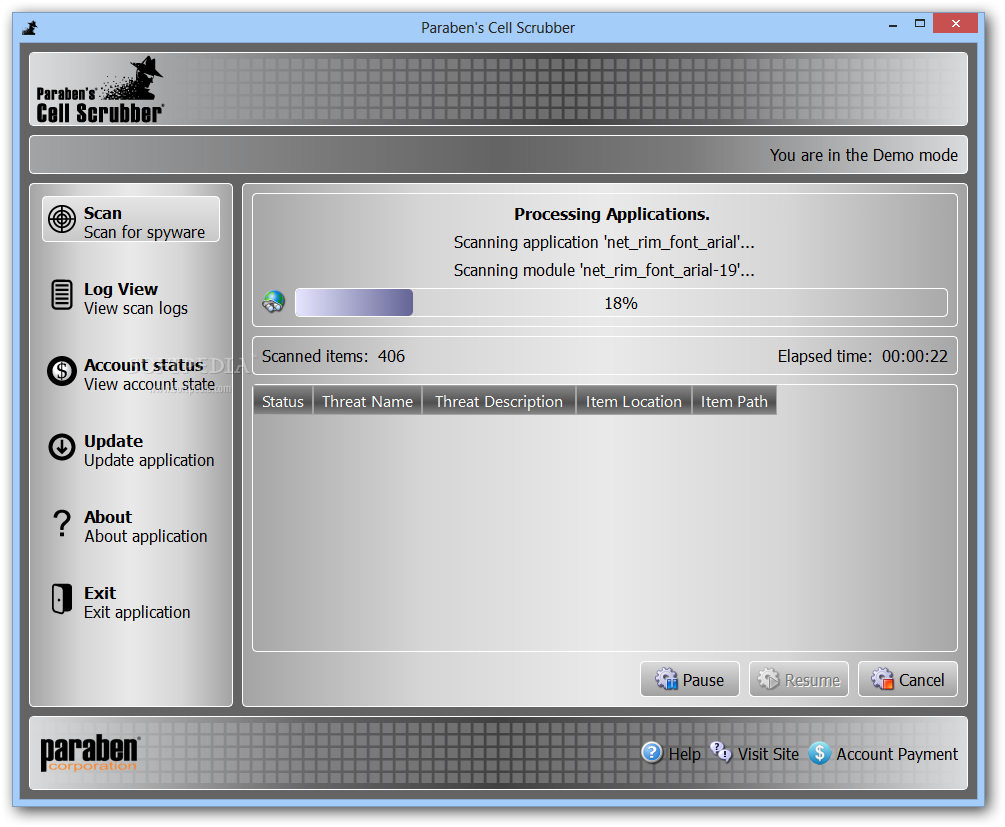Click the 'Scanning application' status line

[x=604, y=242]
